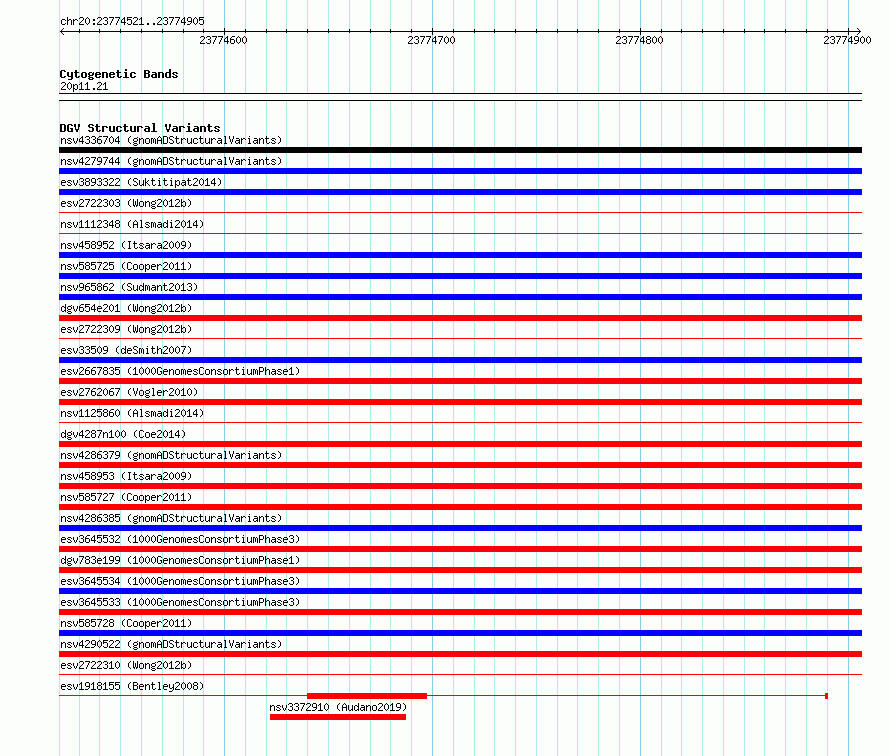
Task: Click the blue bar under nsv585728 (Cooper2011)
Action: (460, 633)
